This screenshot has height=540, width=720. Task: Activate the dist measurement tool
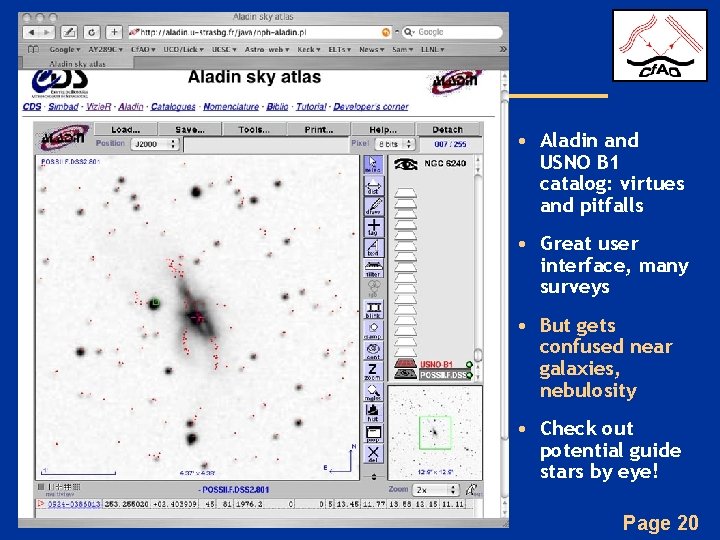point(373,186)
